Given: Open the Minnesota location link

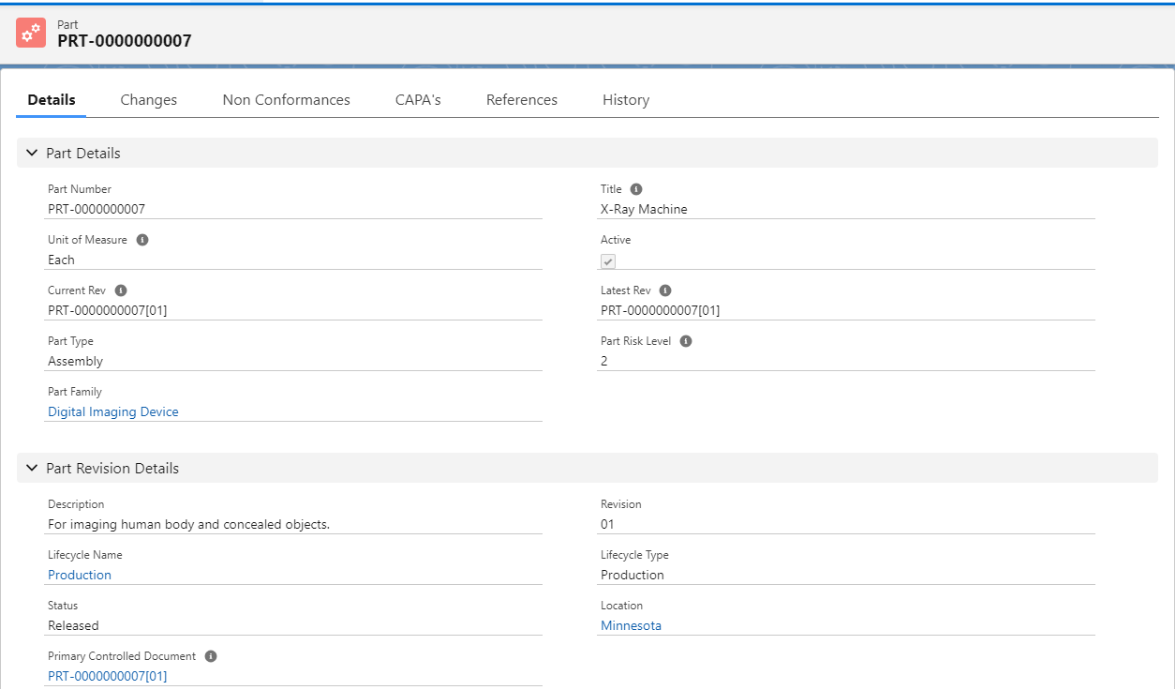Looking at the screenshot, I should click(630, 626).
